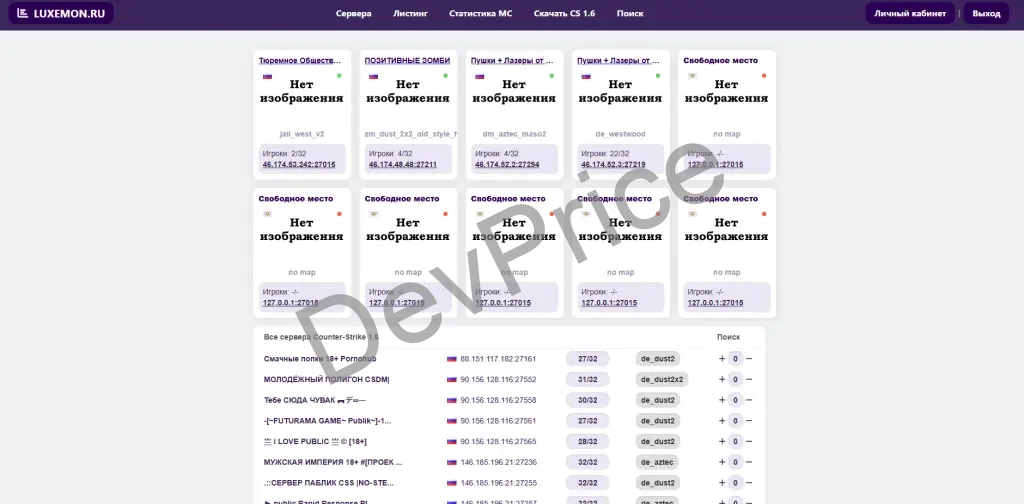Select Тебе СЮДА ЧУВАК server name

315,400
